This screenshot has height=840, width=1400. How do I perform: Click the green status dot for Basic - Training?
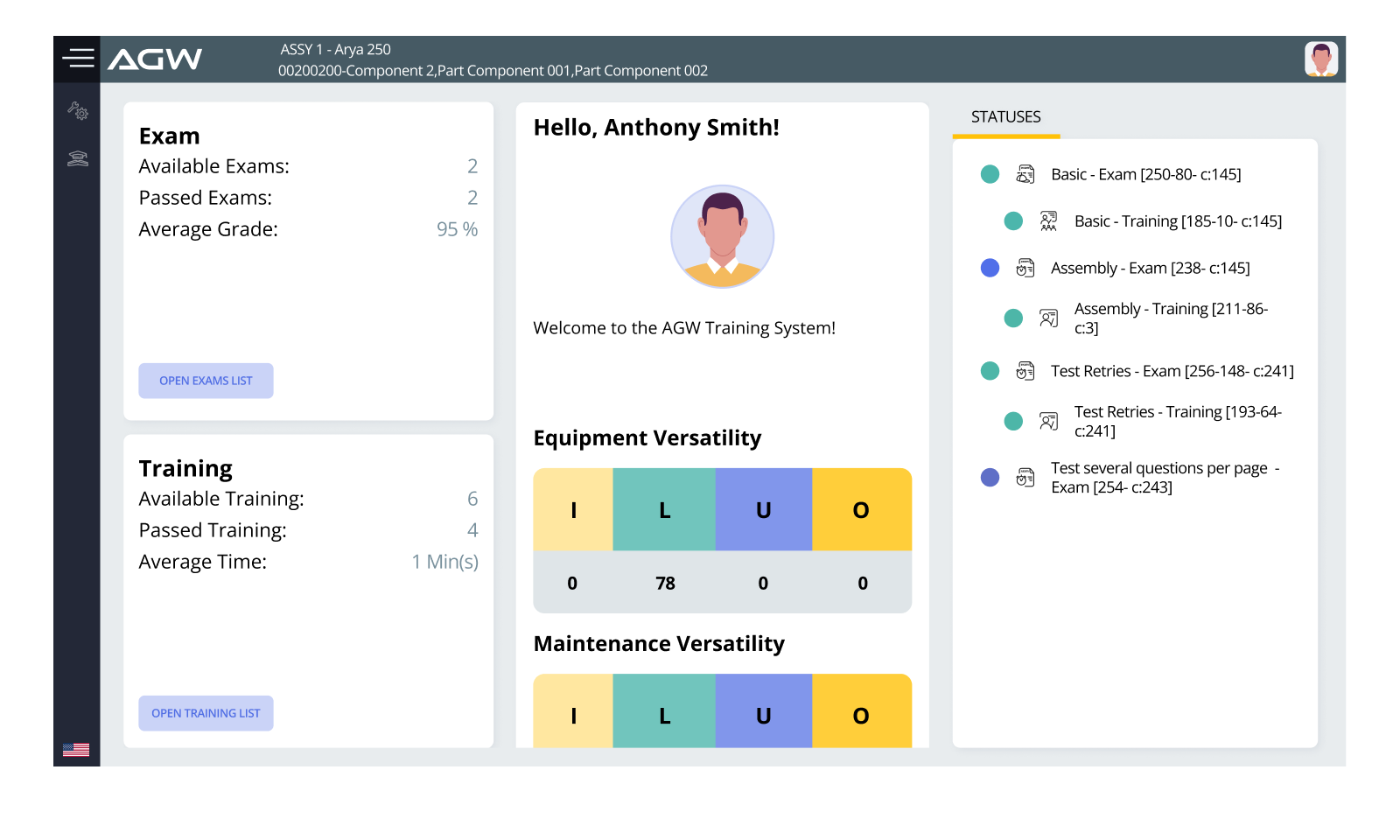(x=1013, y=221)
